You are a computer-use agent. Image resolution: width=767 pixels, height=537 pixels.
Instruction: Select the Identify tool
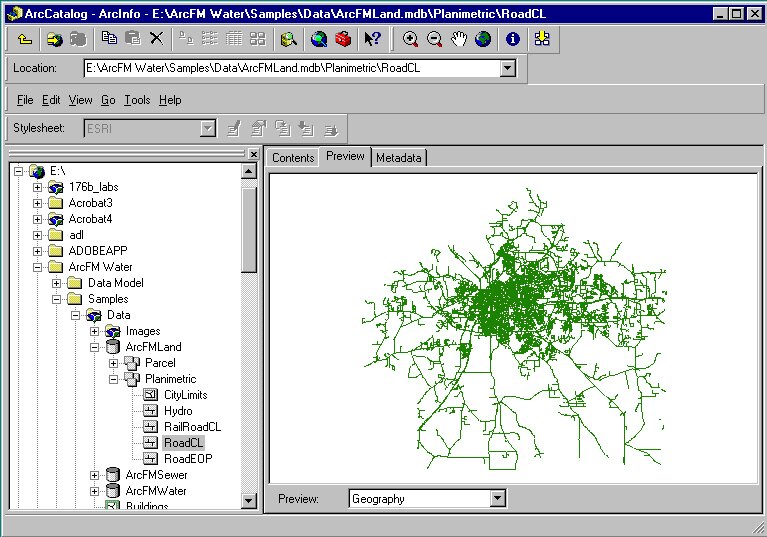(513, 39)
